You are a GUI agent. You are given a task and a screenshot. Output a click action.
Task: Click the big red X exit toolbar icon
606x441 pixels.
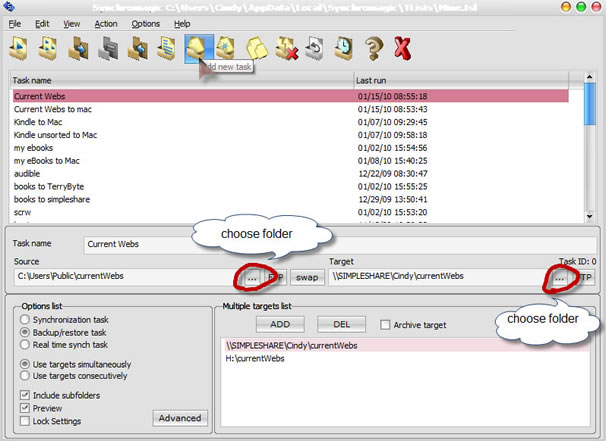click(x=402, y=48)
